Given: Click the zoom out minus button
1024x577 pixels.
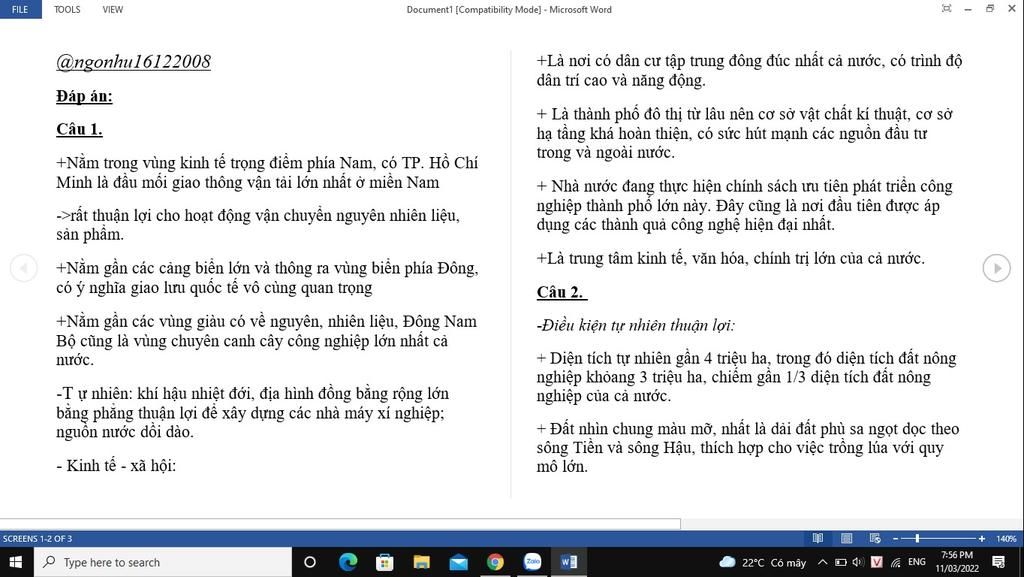Looking at the screenshot, I should pos(895,538).
